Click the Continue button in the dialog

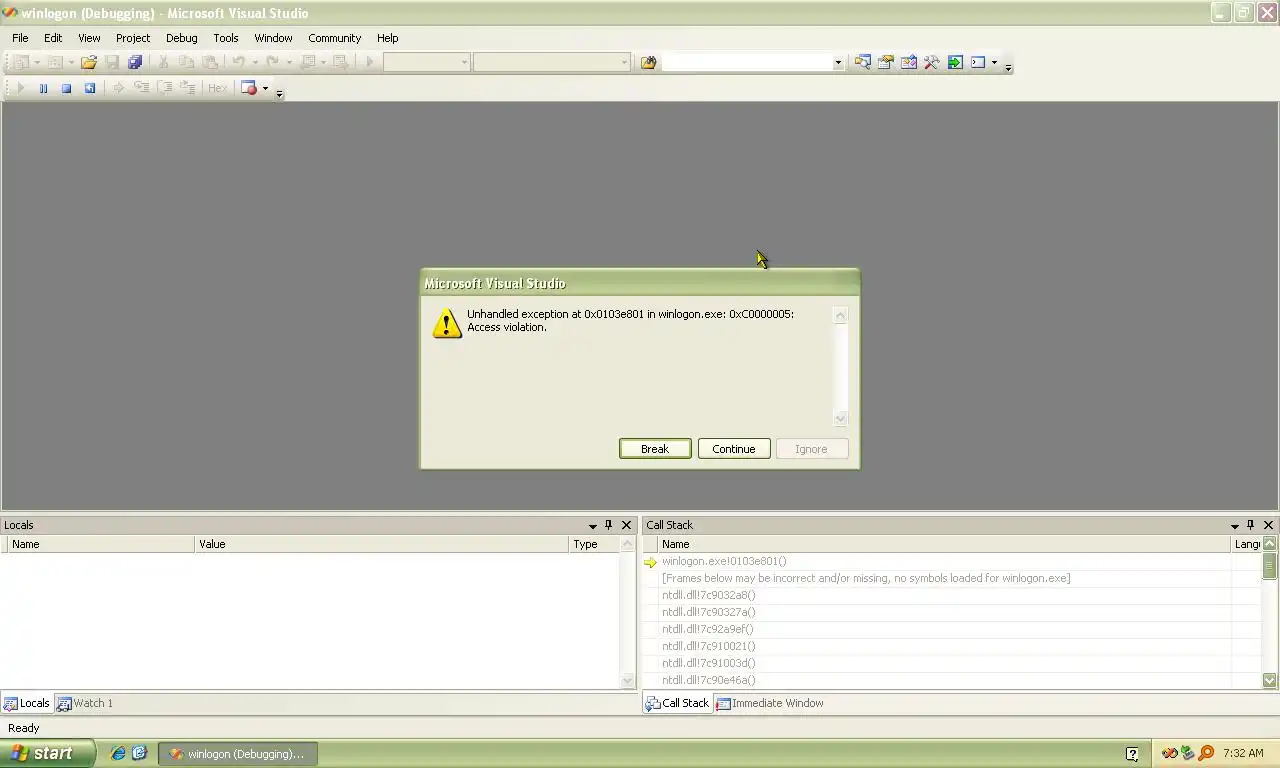(734, 449)
